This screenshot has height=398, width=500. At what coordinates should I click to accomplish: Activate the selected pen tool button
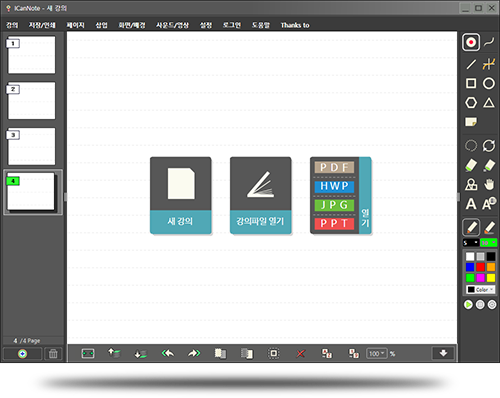pyautogui.click(x=471, y=228)
